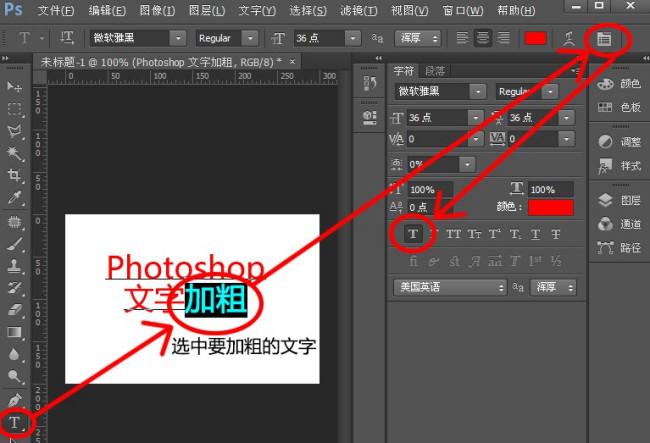
Task: Open font size dropdown in options bar
Action: tap(353, 39)
